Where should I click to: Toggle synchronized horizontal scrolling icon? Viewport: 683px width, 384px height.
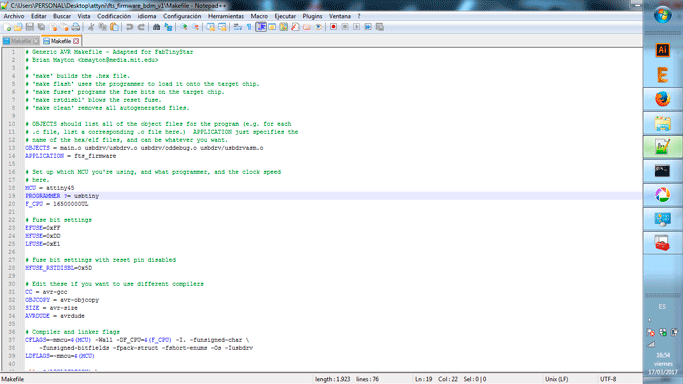pos(222,27)
